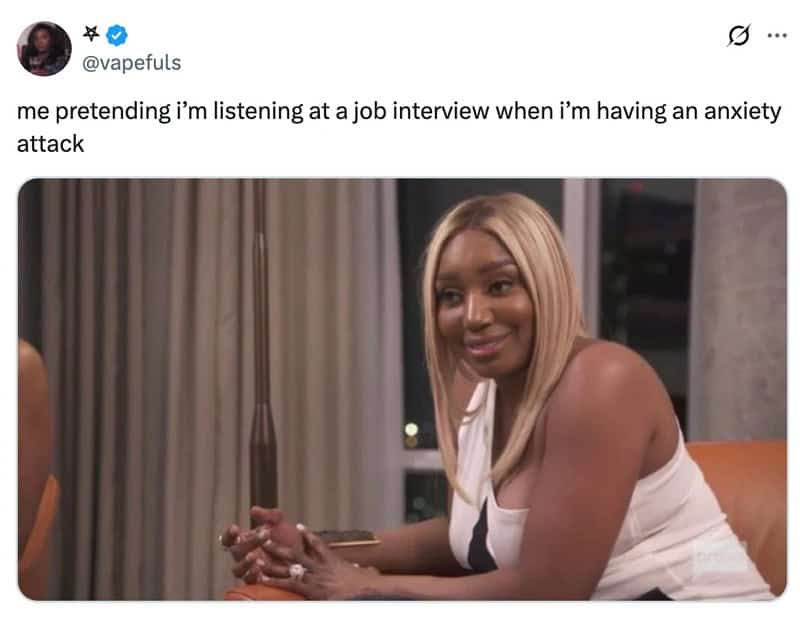Click the word 'attack' in the tweet
Screen dimensions: 800x626
click(x=50, y=144)
